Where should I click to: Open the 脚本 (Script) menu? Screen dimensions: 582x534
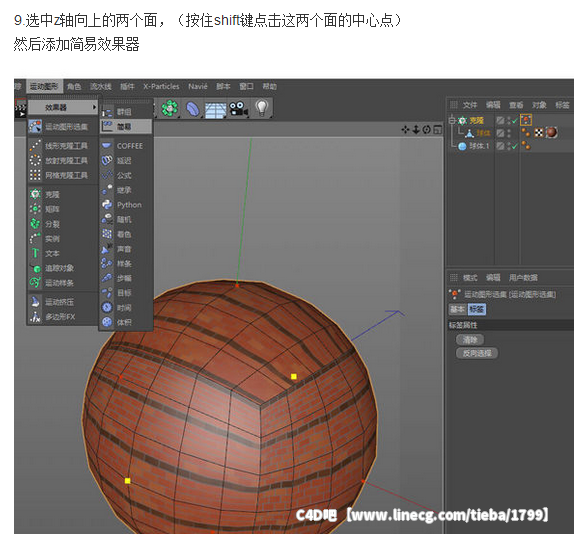coord(223,86)
